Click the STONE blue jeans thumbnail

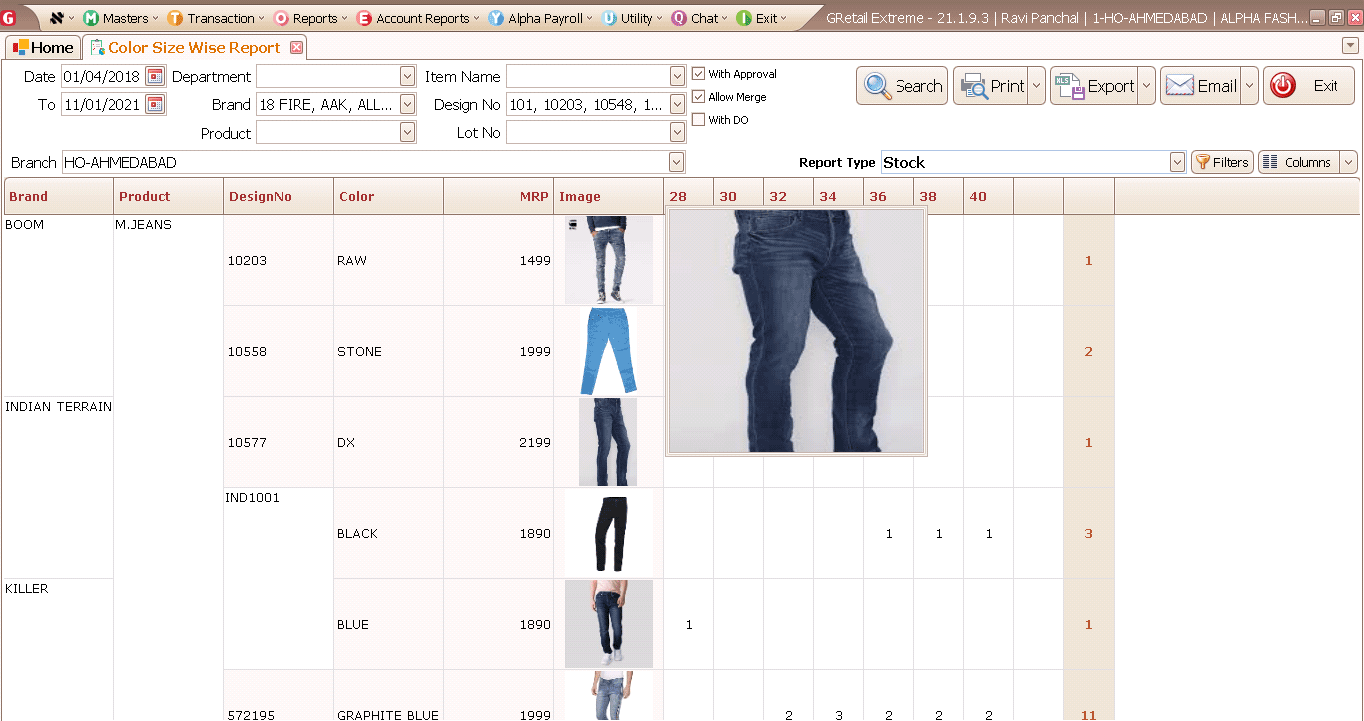coord(608,351)
